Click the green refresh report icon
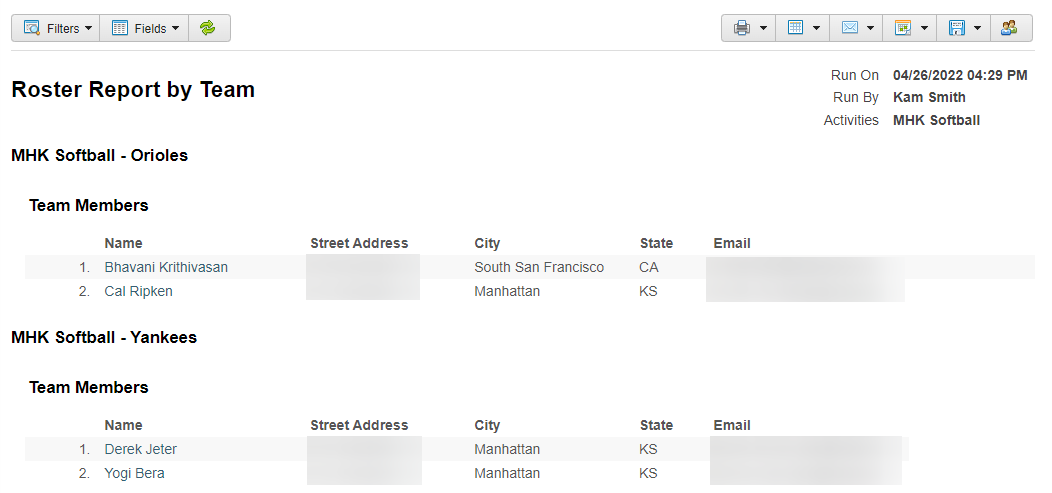Screen dimensions: 1052x493 tap(208, 28)
